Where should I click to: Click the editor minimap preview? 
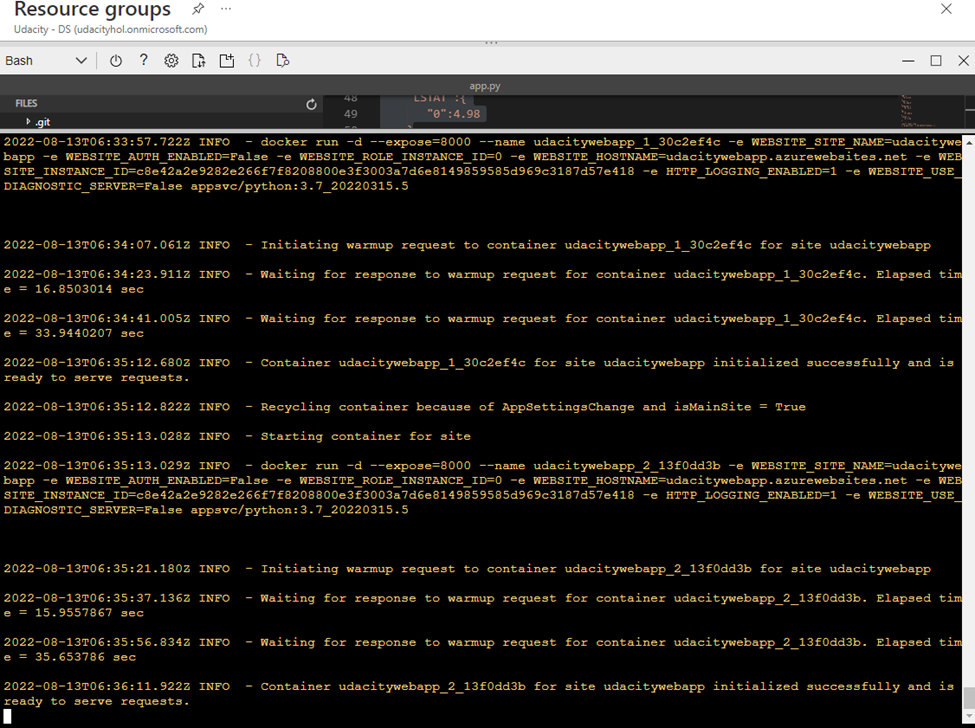click(918, 112)
